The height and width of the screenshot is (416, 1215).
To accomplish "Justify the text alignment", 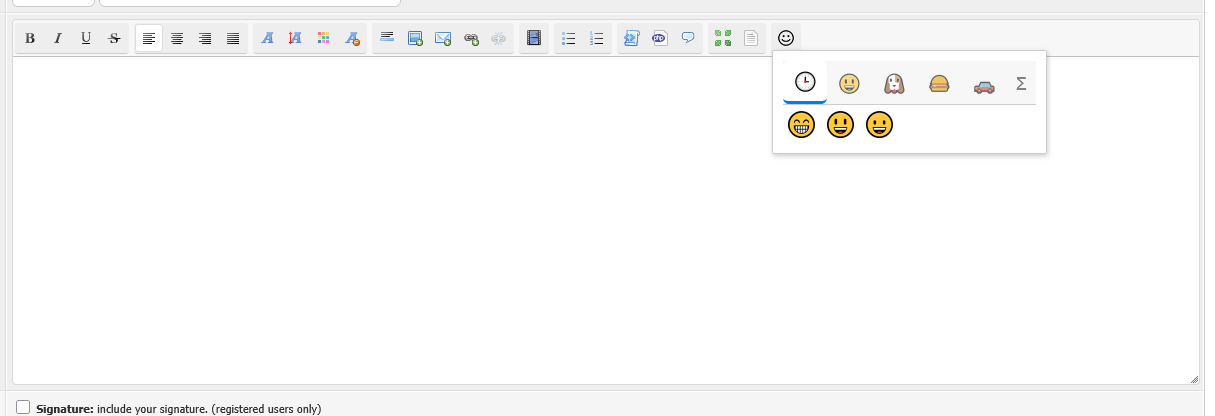I will tap(233, 39).
